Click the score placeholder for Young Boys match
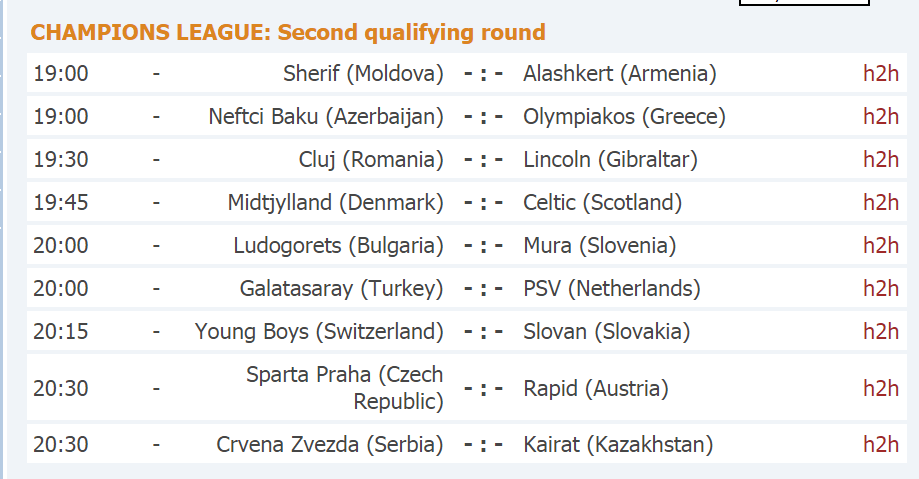This screenshot has width=919, height=479. click(x=484, y=331)
